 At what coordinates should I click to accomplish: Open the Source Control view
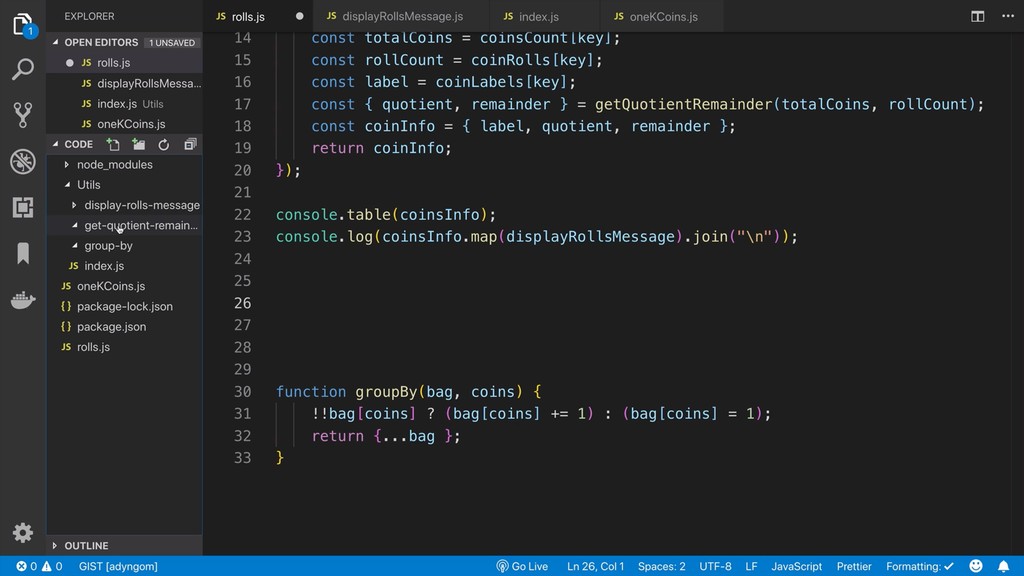pos(23,115)
